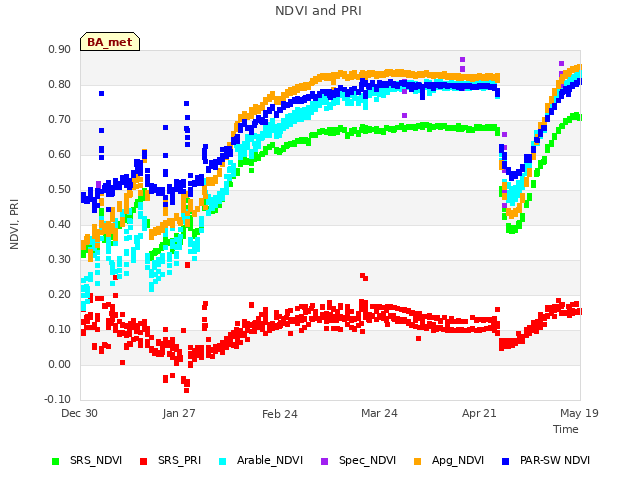Screen dimensions: 640x480
Task: Click the Apr 21 x-axis tick label
Action: click(x=479, y=413)
